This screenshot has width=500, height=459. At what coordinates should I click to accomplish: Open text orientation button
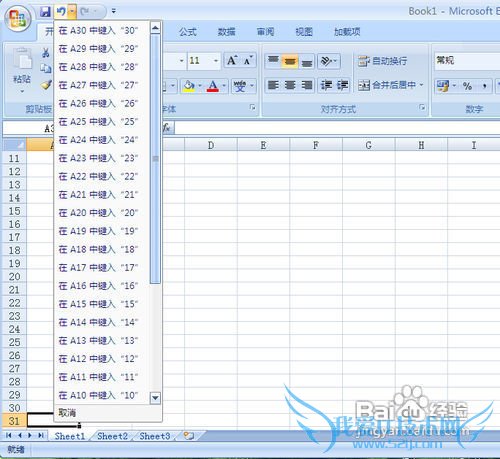tap(329, 61)
